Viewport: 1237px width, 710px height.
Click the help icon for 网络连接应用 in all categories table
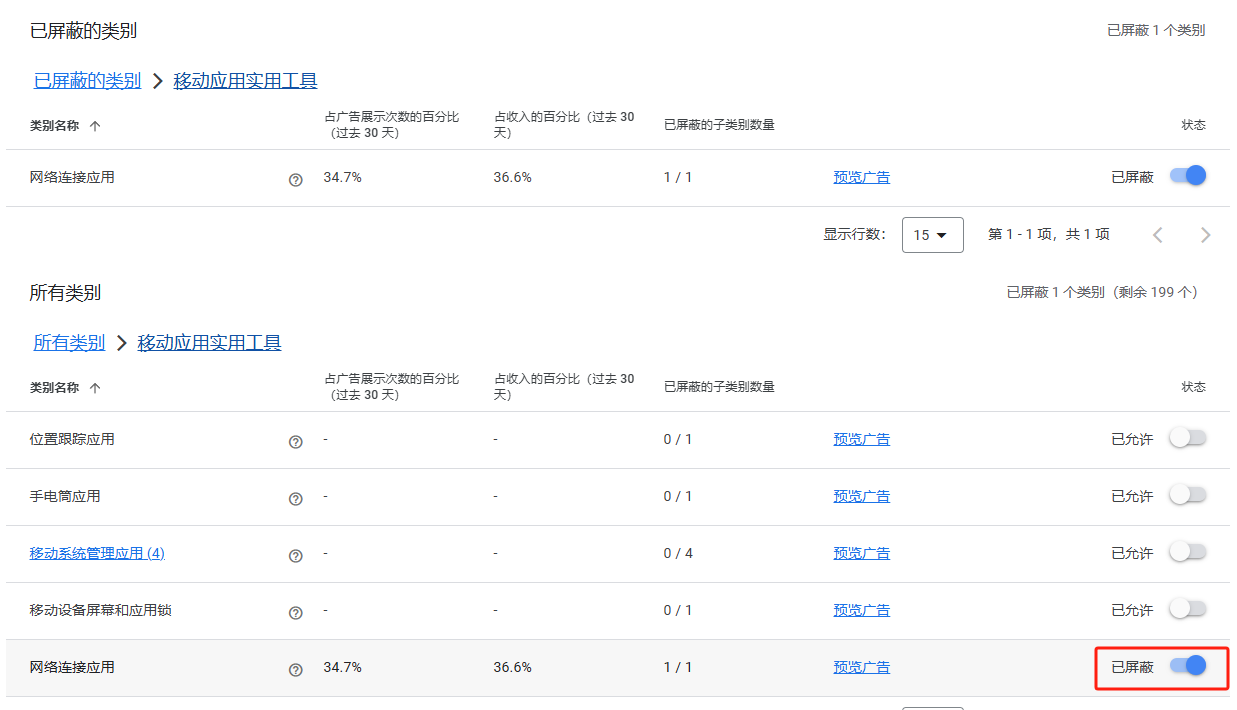(x=295, y=667)
